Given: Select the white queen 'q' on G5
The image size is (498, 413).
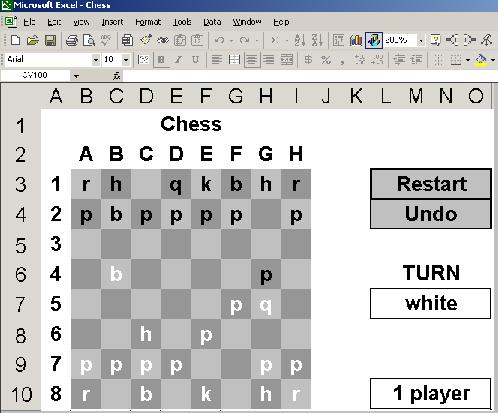Looking at the screenshot, I should coord(266,304).
